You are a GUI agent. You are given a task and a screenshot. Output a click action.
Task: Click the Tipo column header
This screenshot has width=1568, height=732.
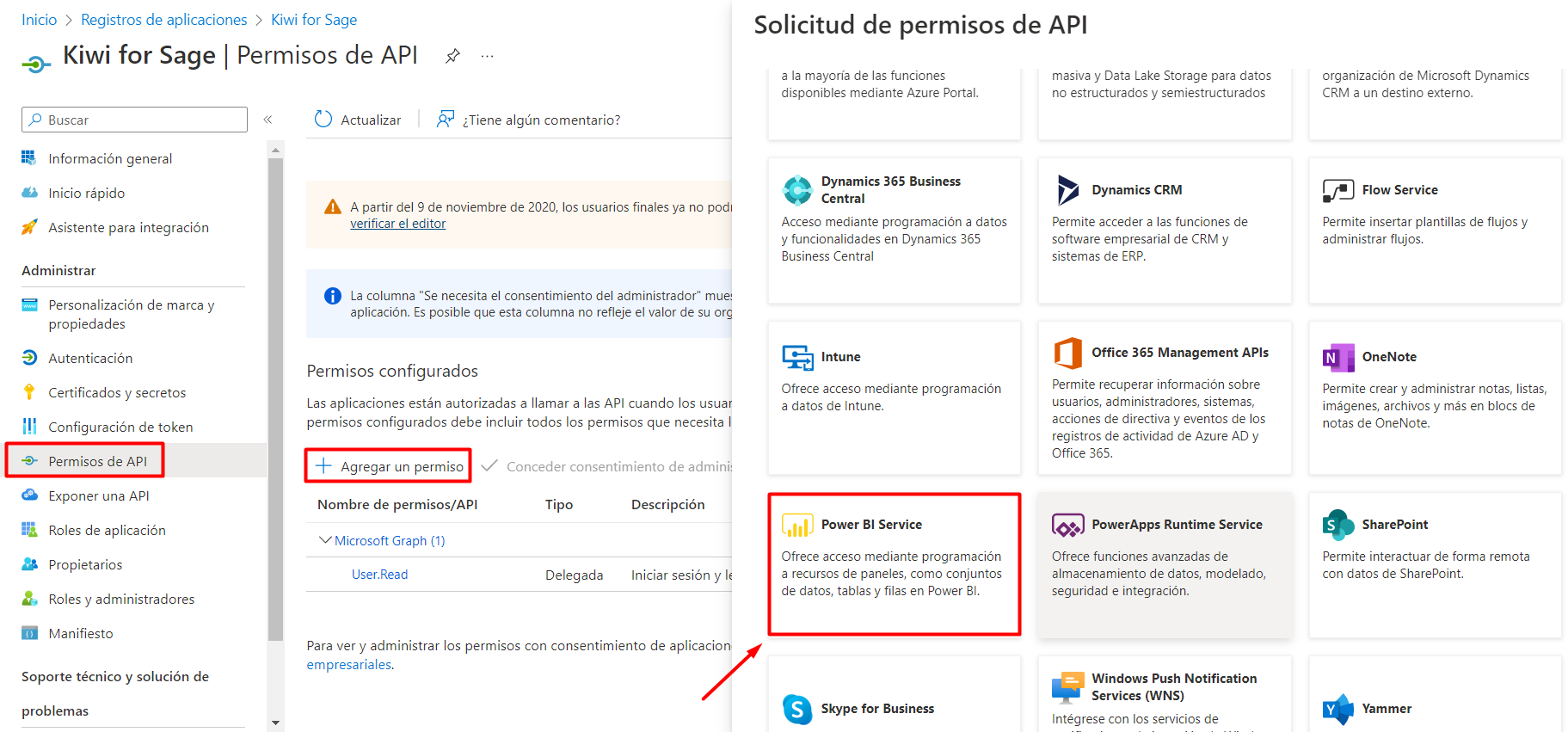[x=559, y=504]
